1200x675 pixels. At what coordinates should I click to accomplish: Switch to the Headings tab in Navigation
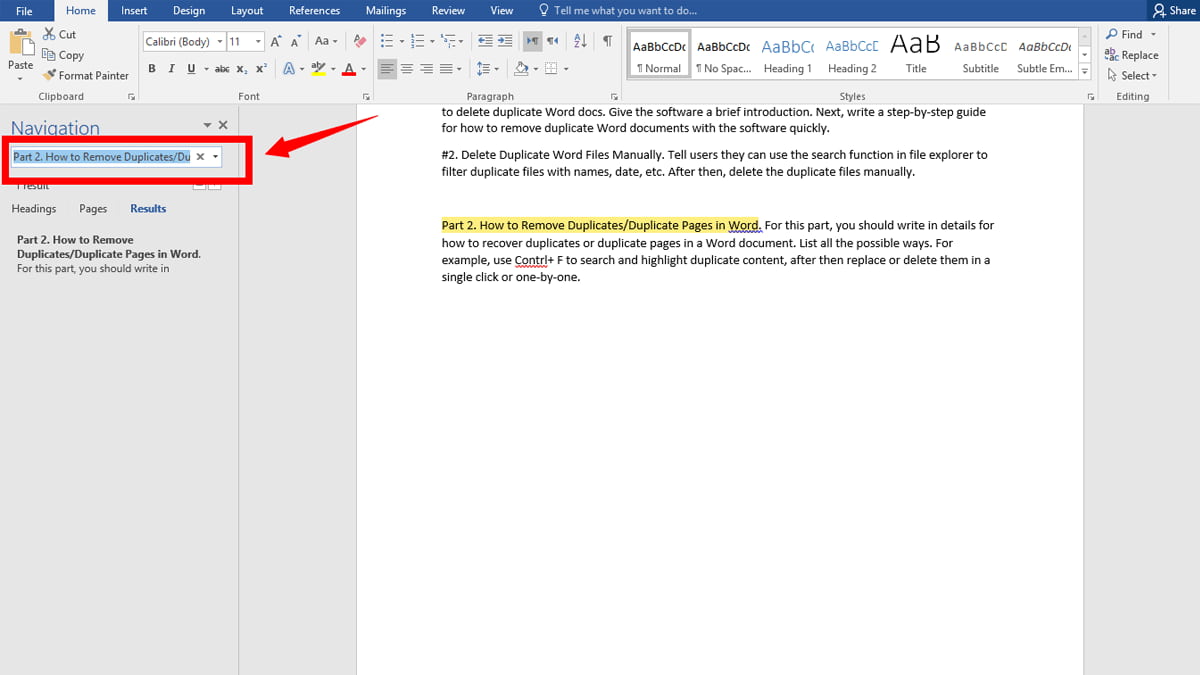34,209
